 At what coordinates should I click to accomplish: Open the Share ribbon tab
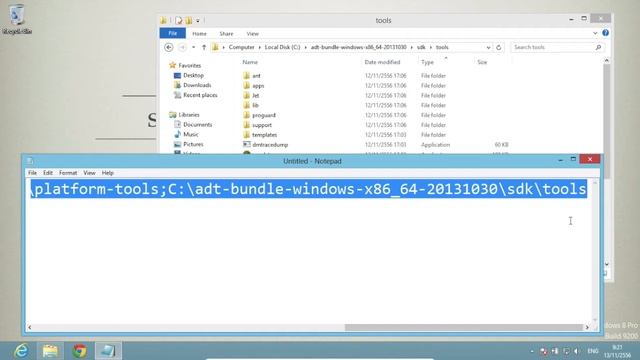point(226,33)
